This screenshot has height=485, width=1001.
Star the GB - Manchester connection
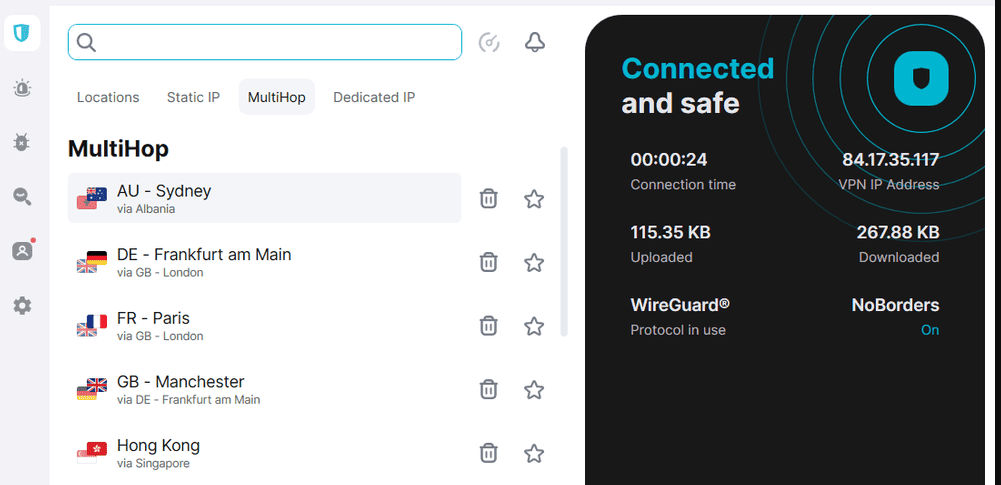pyautogui.click(x=534, y=389)
